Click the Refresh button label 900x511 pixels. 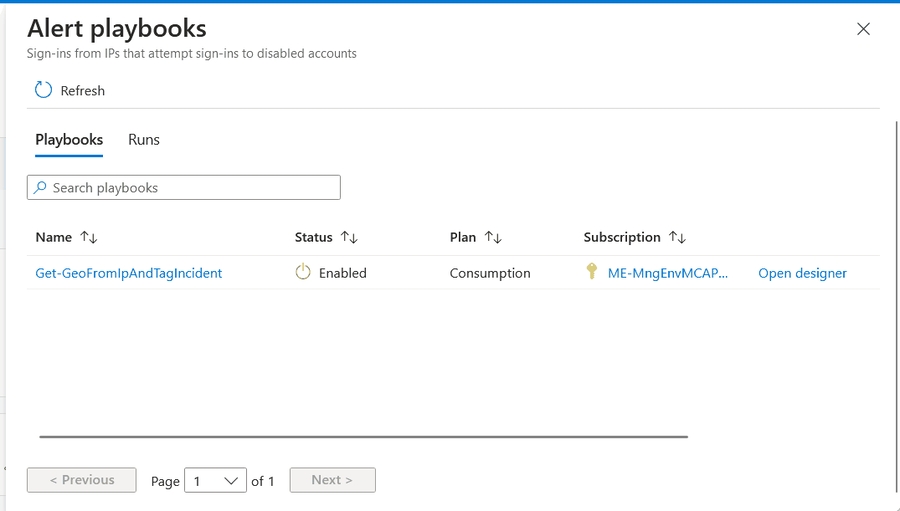(83, 91)
